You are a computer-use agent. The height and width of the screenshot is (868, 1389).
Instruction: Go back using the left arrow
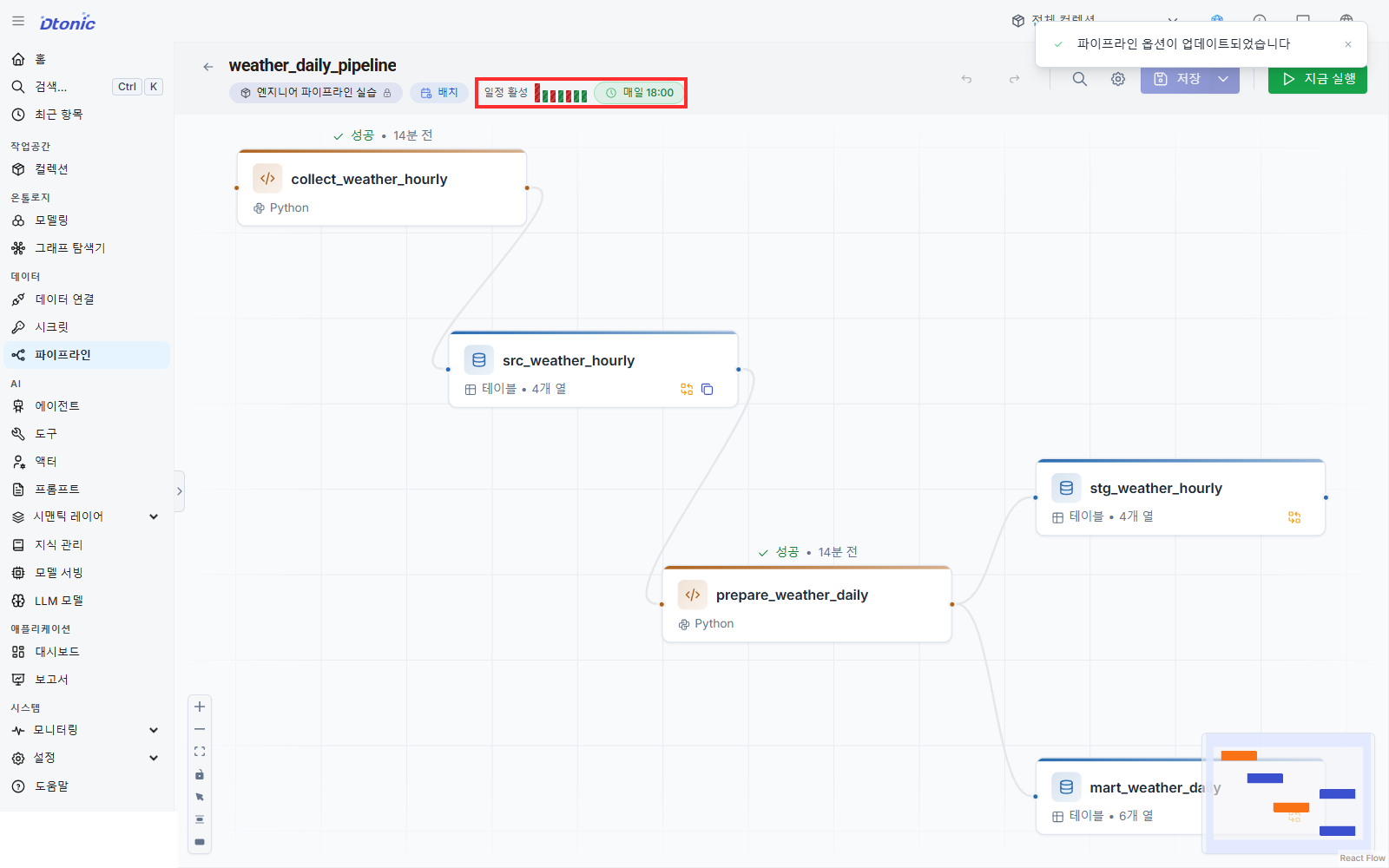point(208,66)
